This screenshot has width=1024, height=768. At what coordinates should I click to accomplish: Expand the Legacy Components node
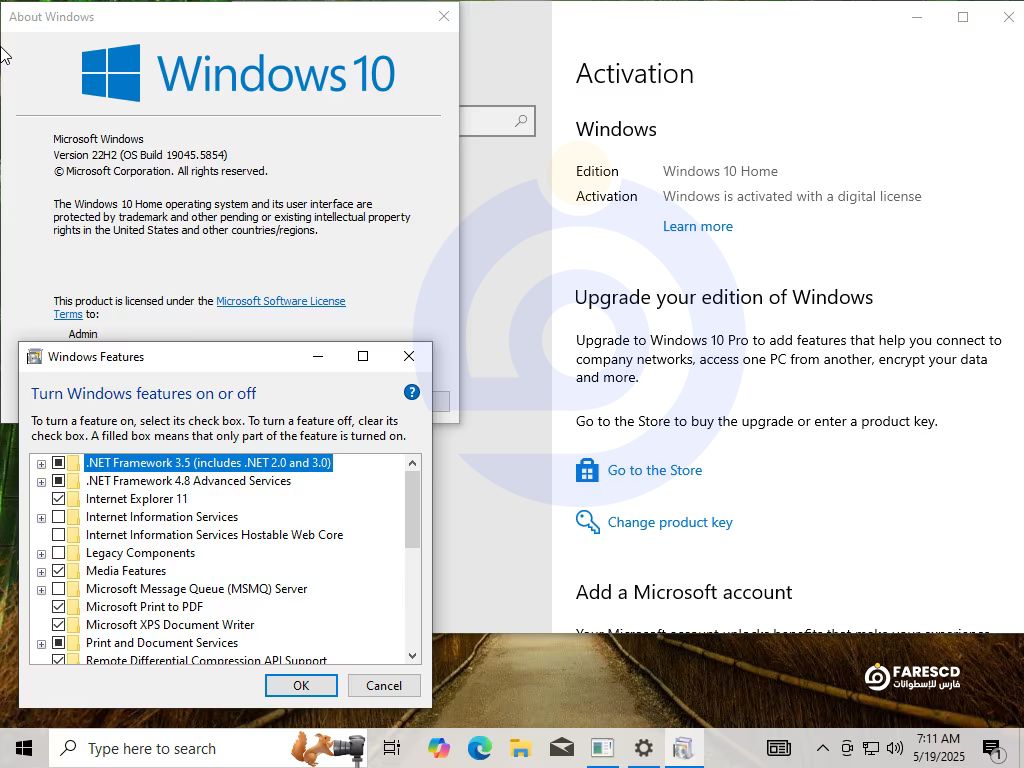tap(41, 554)
